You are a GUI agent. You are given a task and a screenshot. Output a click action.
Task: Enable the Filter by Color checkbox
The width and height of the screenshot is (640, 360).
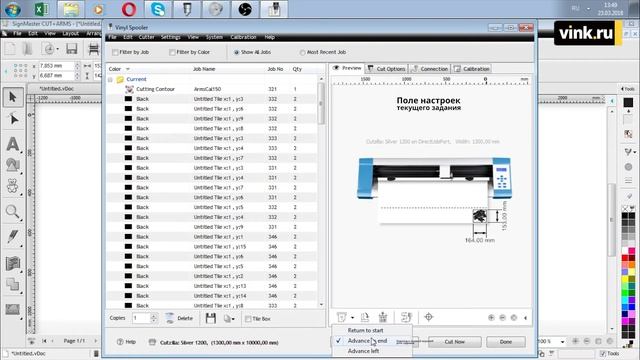(x=172, y=52)
